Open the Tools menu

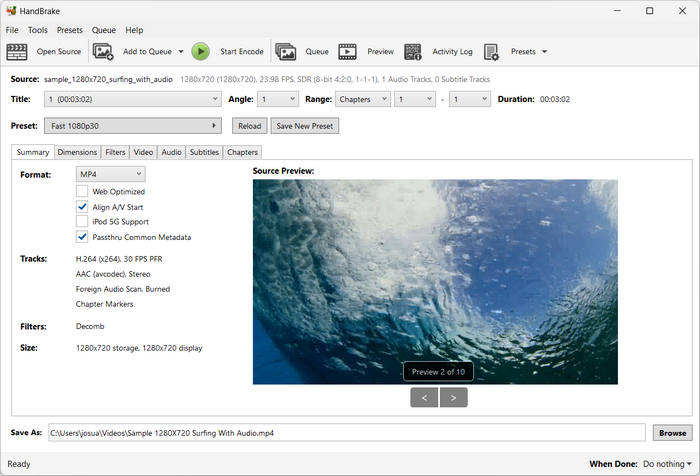pos(38,30)
